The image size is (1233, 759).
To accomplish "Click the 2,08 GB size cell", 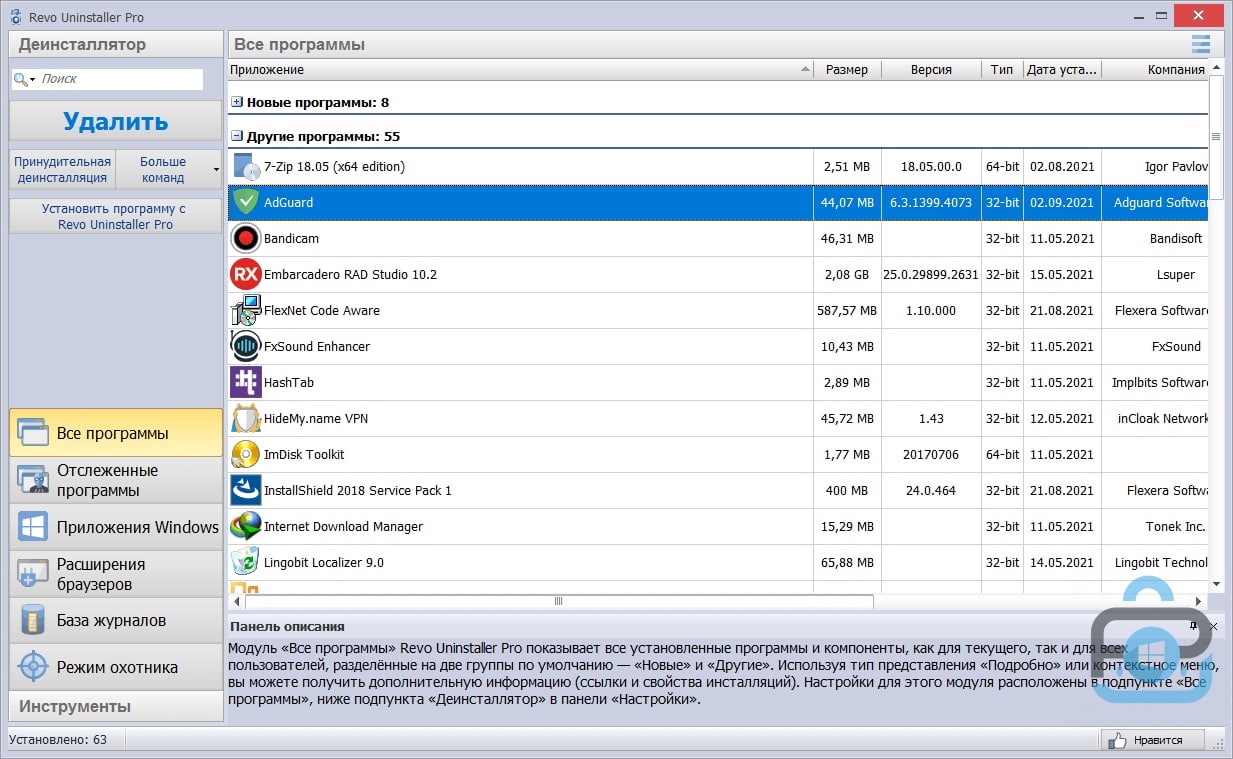I will pos(847,274).
